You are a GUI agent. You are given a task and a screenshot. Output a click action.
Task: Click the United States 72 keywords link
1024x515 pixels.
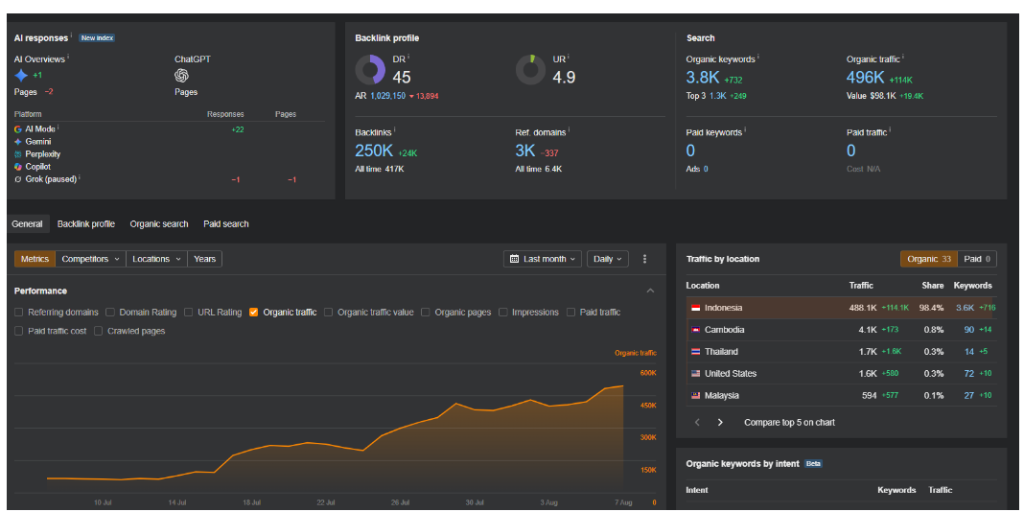tap(969, 373)
